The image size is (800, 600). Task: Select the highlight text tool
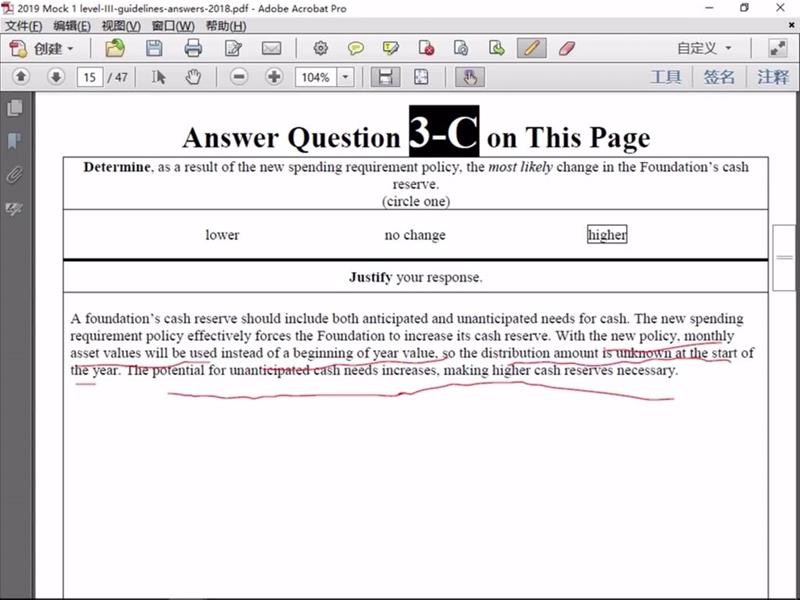(390, 48)
